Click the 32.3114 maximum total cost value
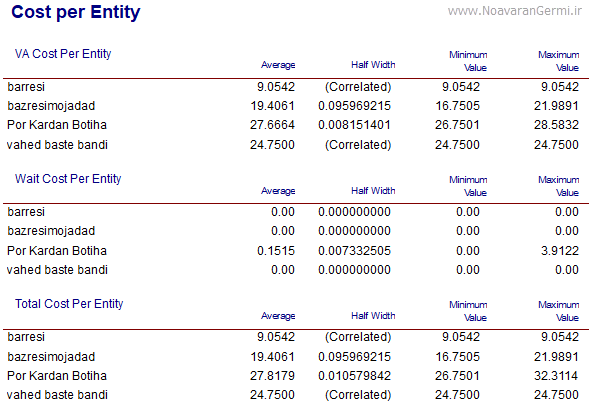The width and height of the screenshot is (589, 408). pyautogui.click(x=556, y=376)
